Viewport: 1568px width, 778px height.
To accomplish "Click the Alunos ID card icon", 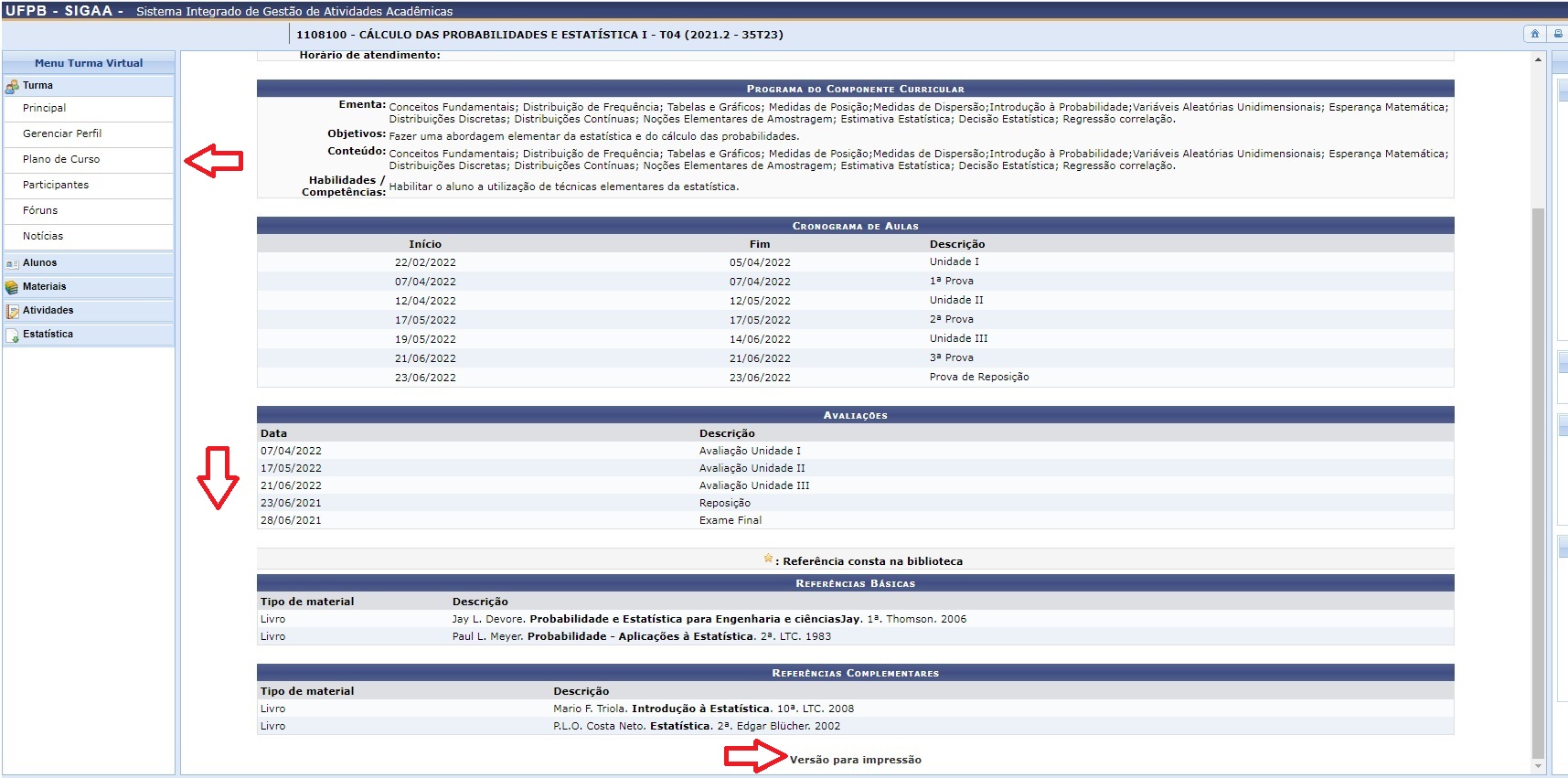I will pos(12,263).
